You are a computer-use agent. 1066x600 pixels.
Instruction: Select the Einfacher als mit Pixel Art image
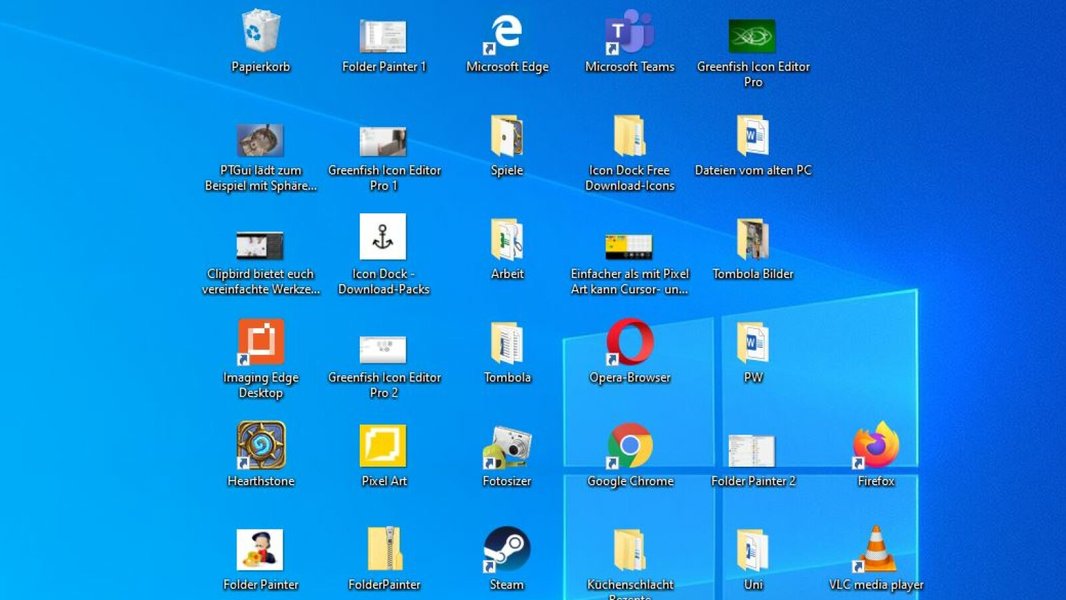tap(629, 246)
